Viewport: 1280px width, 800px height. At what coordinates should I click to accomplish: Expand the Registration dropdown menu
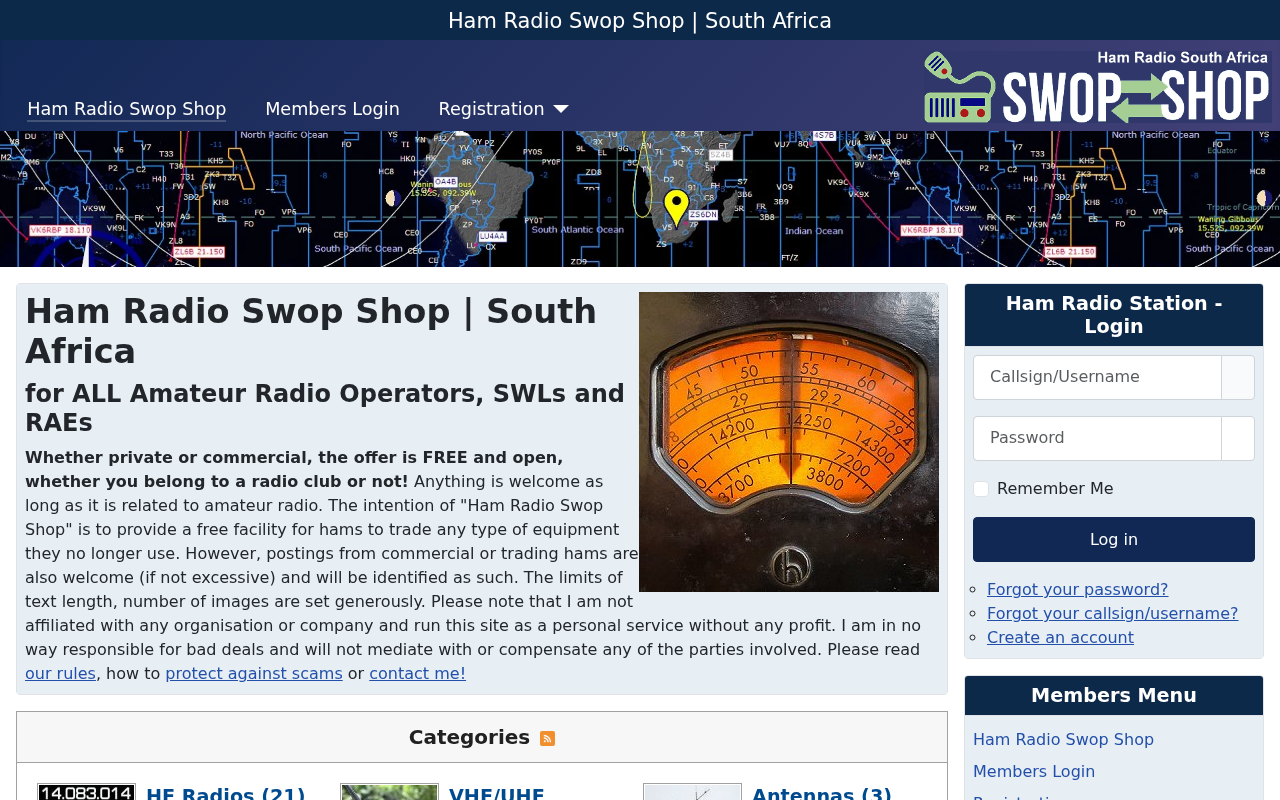[503, 109]
